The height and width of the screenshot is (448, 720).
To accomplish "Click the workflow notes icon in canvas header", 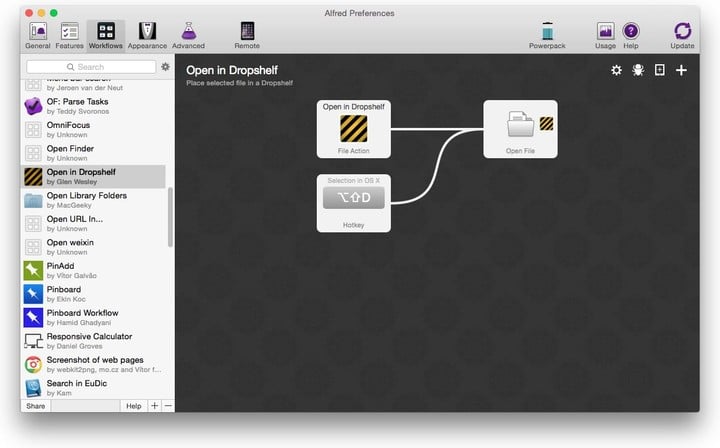I will [659, 70].
